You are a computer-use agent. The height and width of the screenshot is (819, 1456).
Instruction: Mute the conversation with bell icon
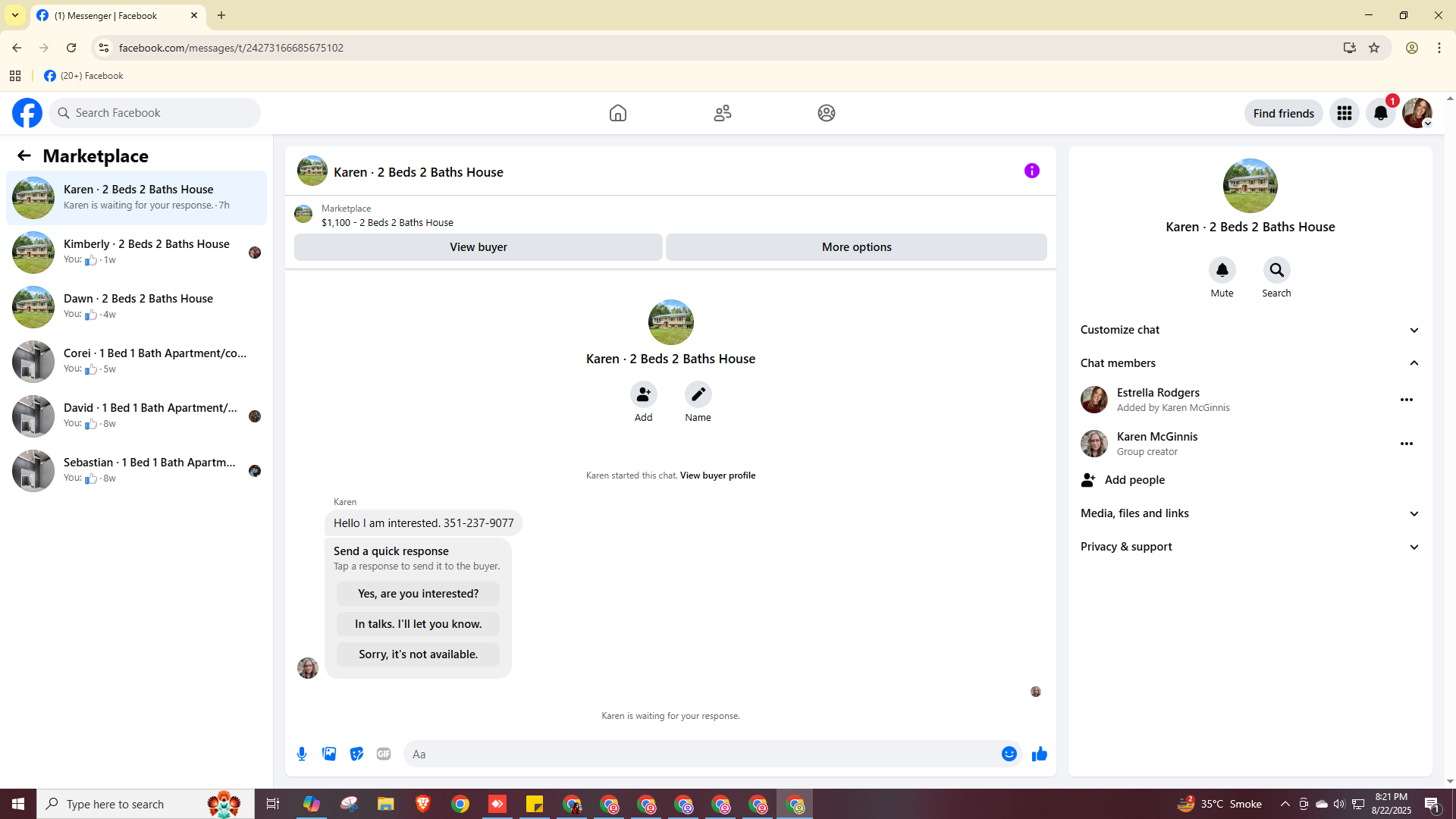point(1222,270)
